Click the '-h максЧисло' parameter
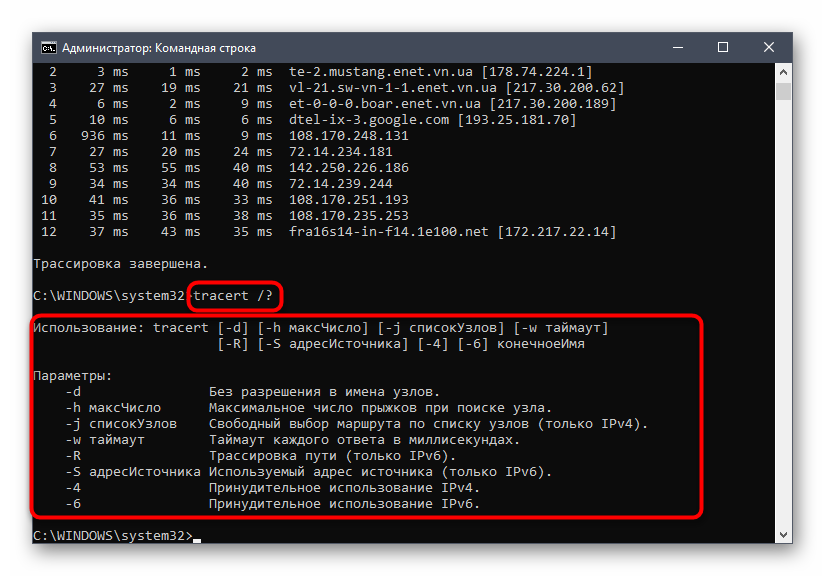 (113, 408)
